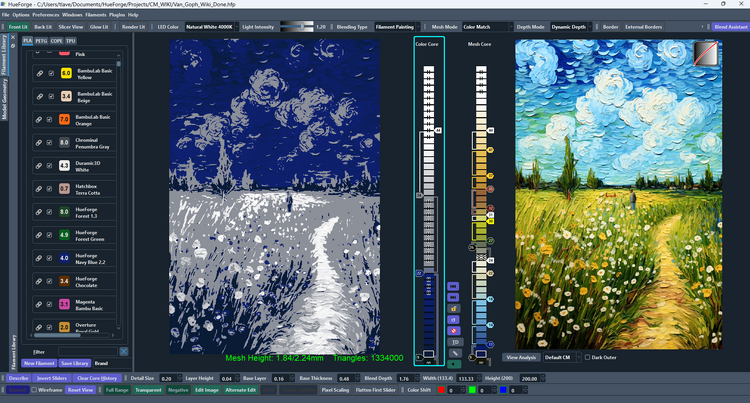Viewport: 750px width, 403px height.
Task: Click the View Analysis button
Action: click(x=521, y=358)
